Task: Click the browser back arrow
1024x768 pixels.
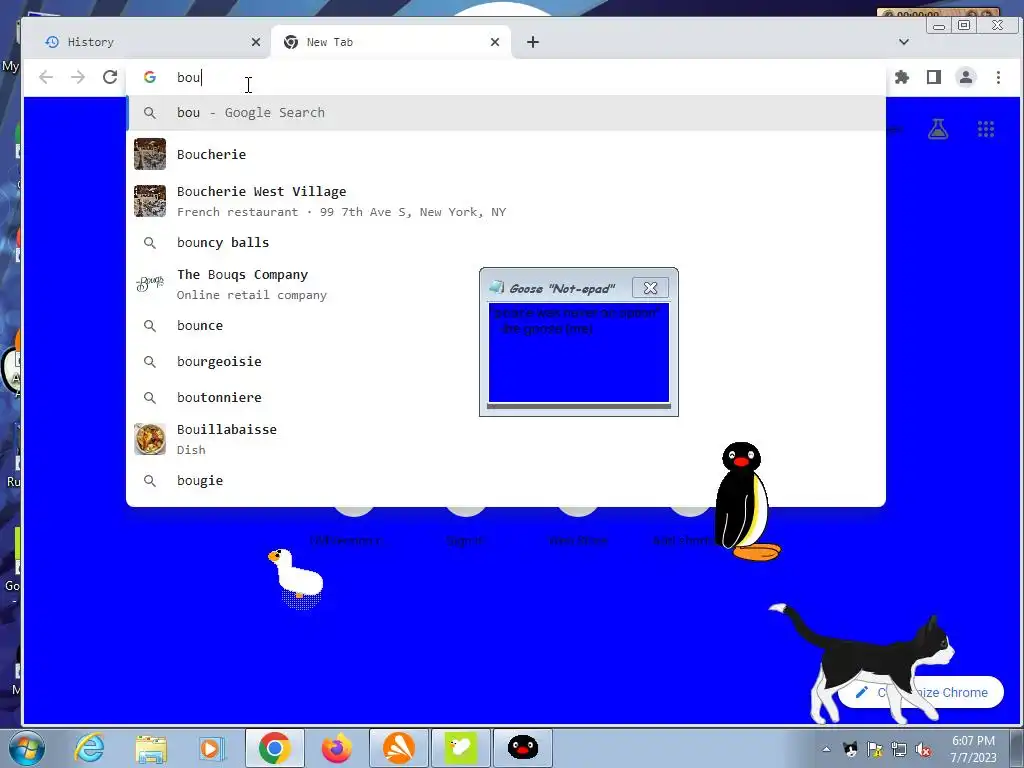Action: pos(46,77)
